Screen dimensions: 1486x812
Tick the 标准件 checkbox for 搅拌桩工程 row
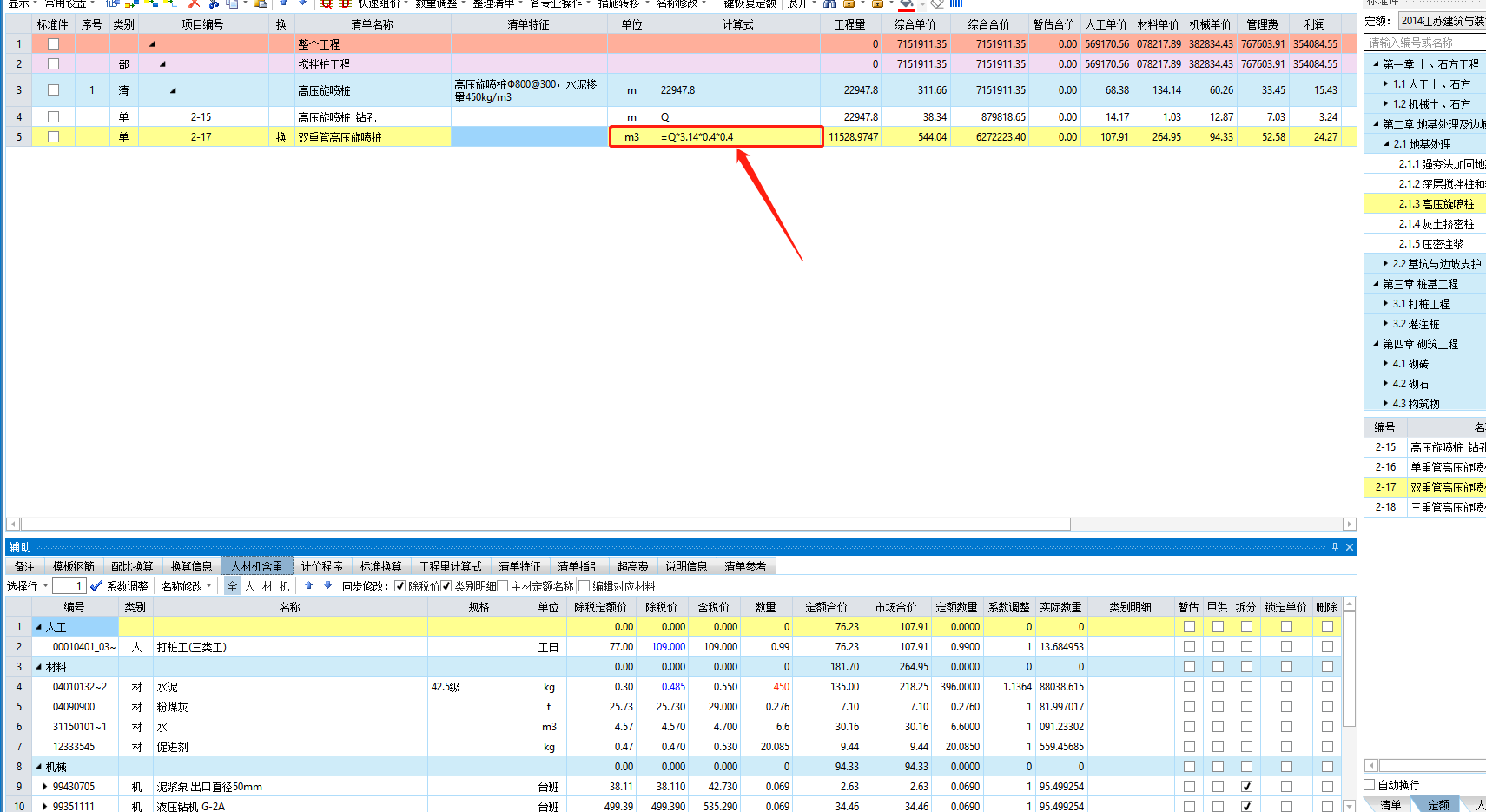53,63
